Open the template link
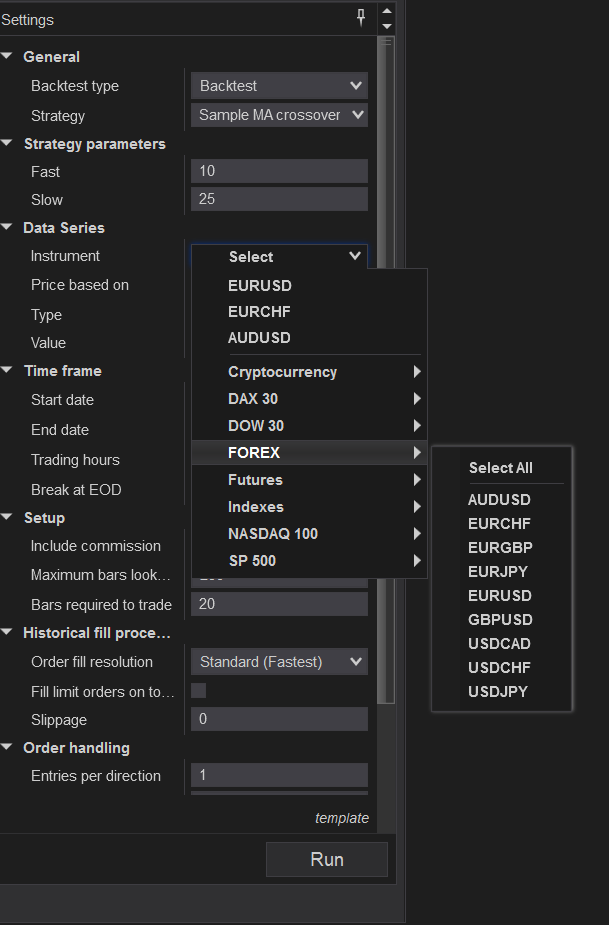This screenshot has width=609, height=925. [341, 818]
